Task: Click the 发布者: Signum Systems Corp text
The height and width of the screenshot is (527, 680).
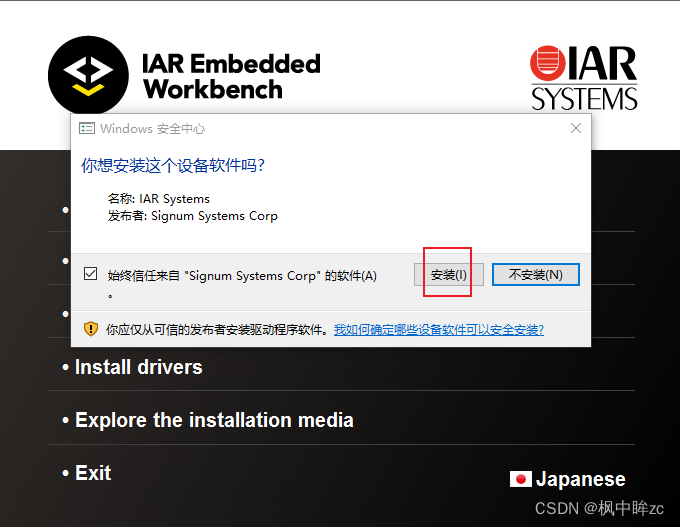Action: tap(193, 216)
